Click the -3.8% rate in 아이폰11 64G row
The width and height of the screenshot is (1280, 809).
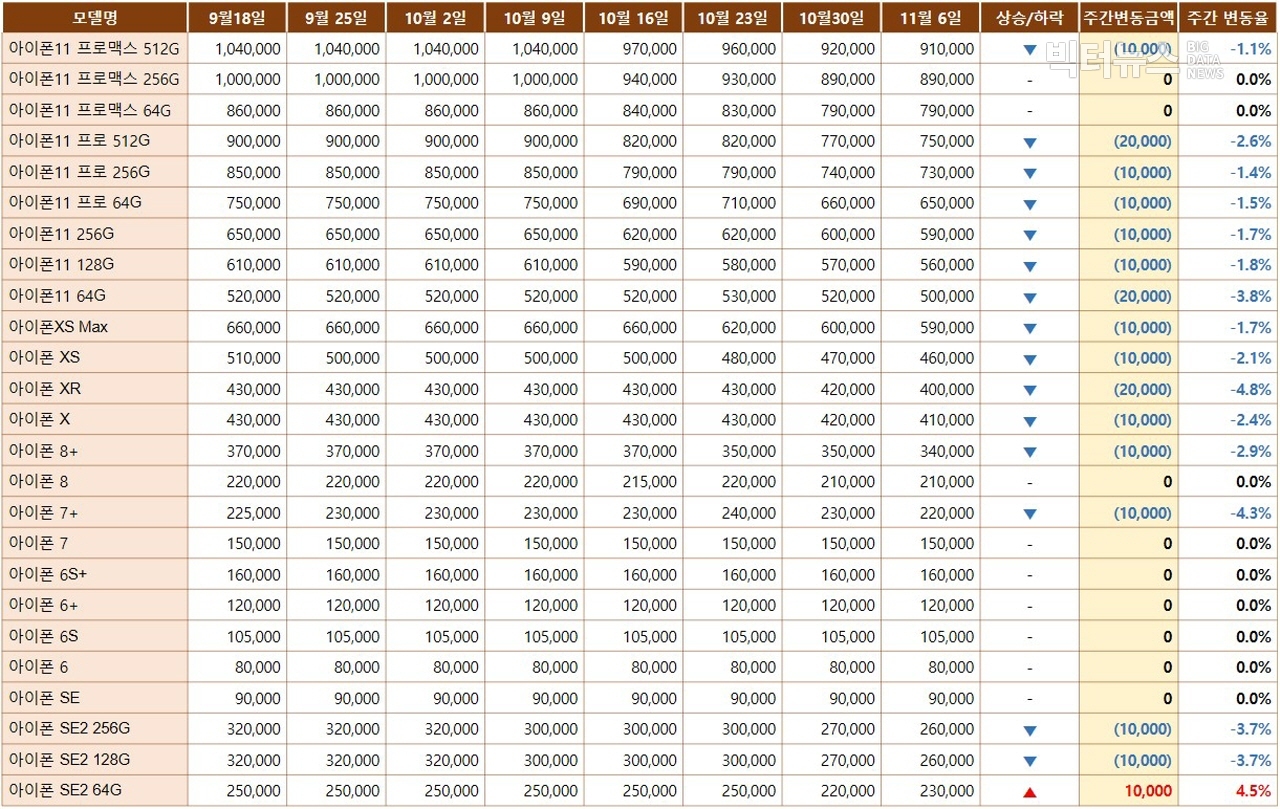(1251, 296)
